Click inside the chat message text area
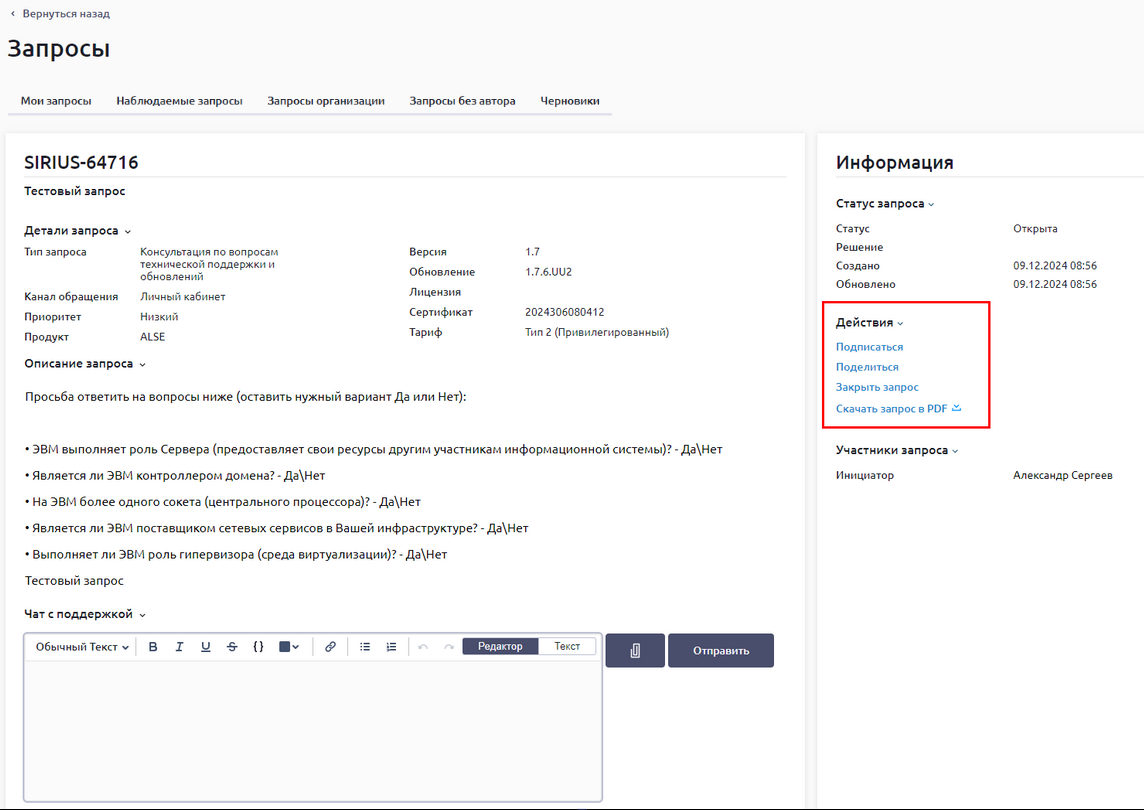Viewport: 1144px width, 810px height. coord(312,730)
